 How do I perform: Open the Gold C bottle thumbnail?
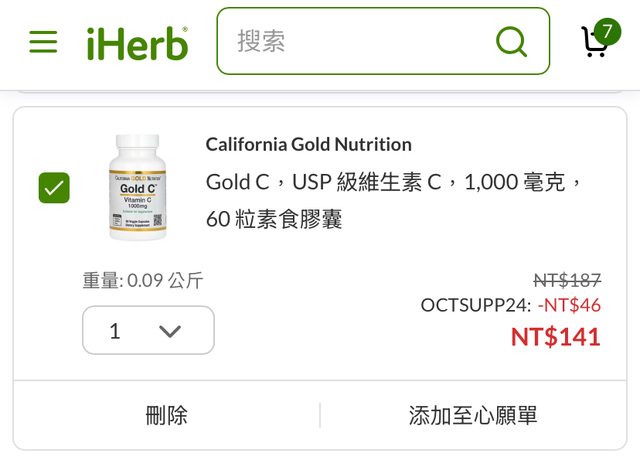click(x=140, y=187)
